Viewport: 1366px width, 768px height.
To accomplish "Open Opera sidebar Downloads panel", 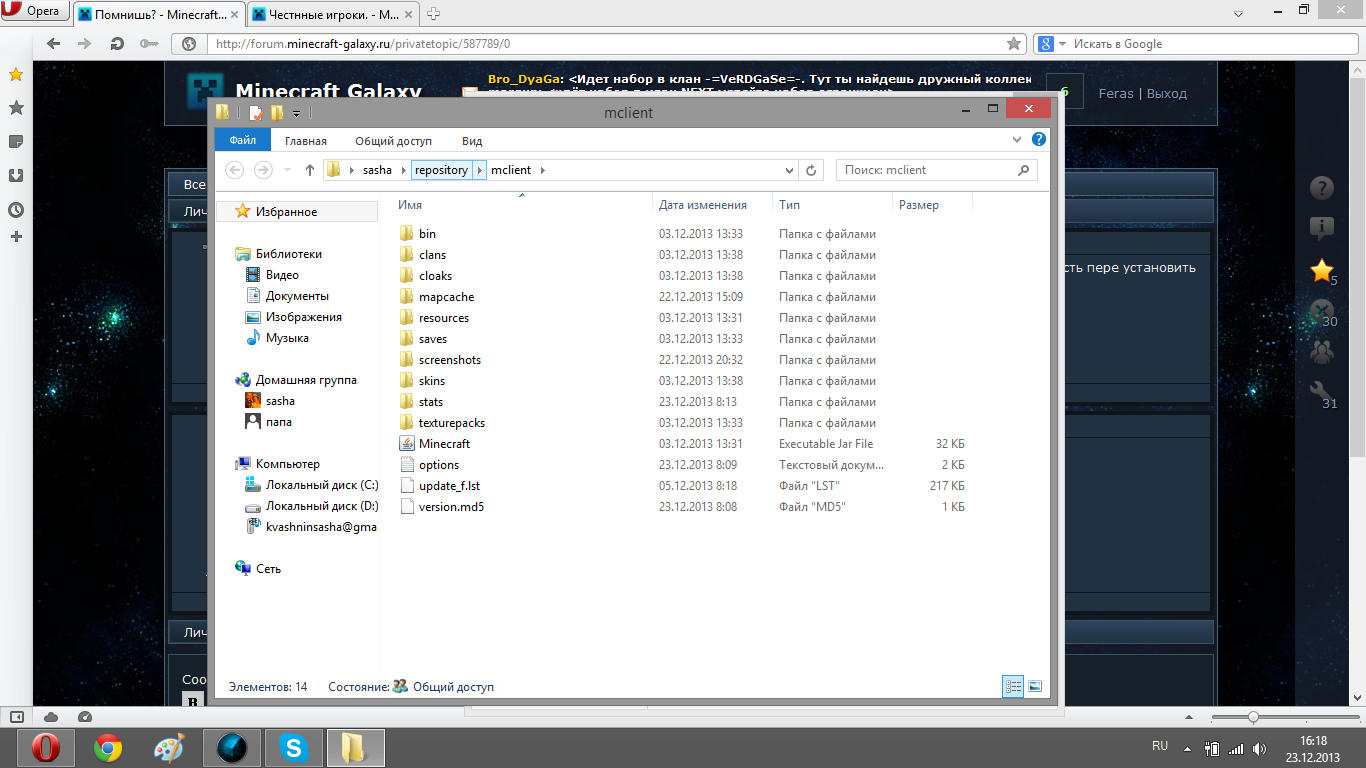I will click(16, 175).
